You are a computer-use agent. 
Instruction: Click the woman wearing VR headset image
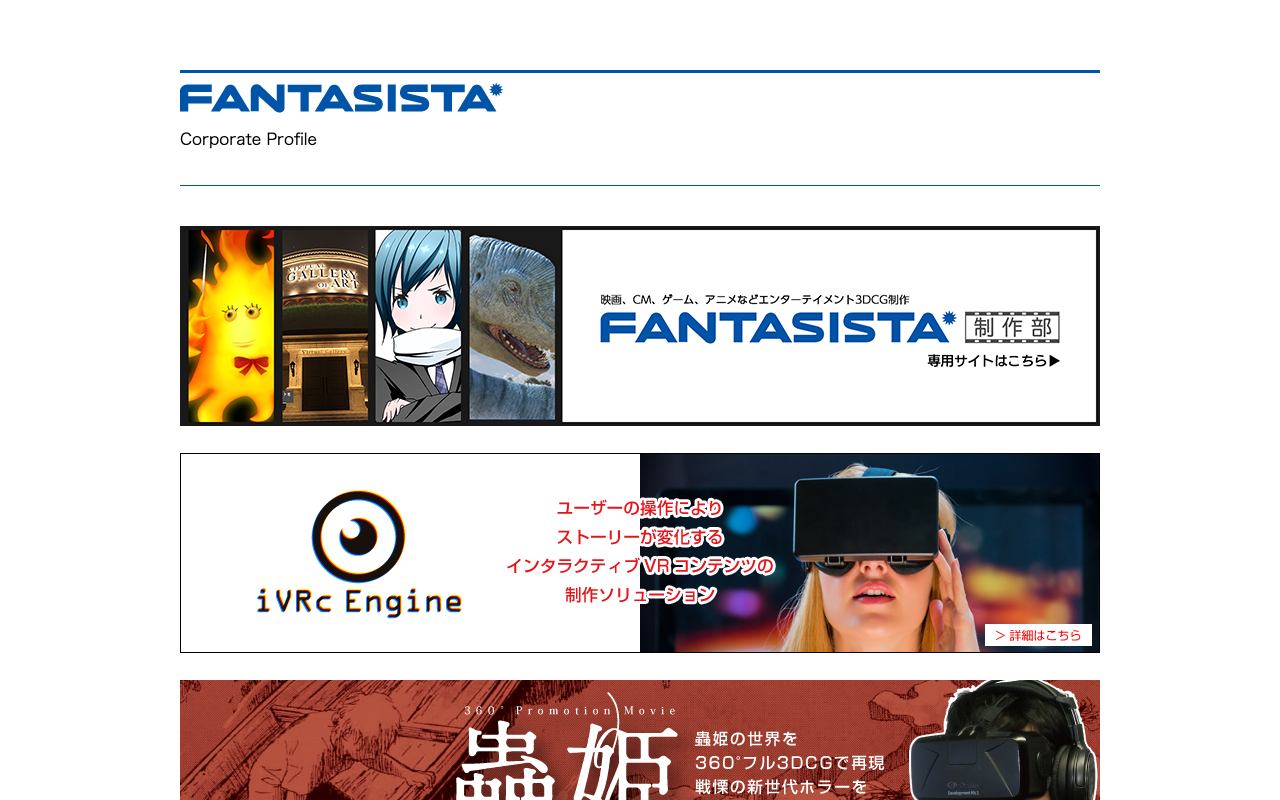coord(870,553)
